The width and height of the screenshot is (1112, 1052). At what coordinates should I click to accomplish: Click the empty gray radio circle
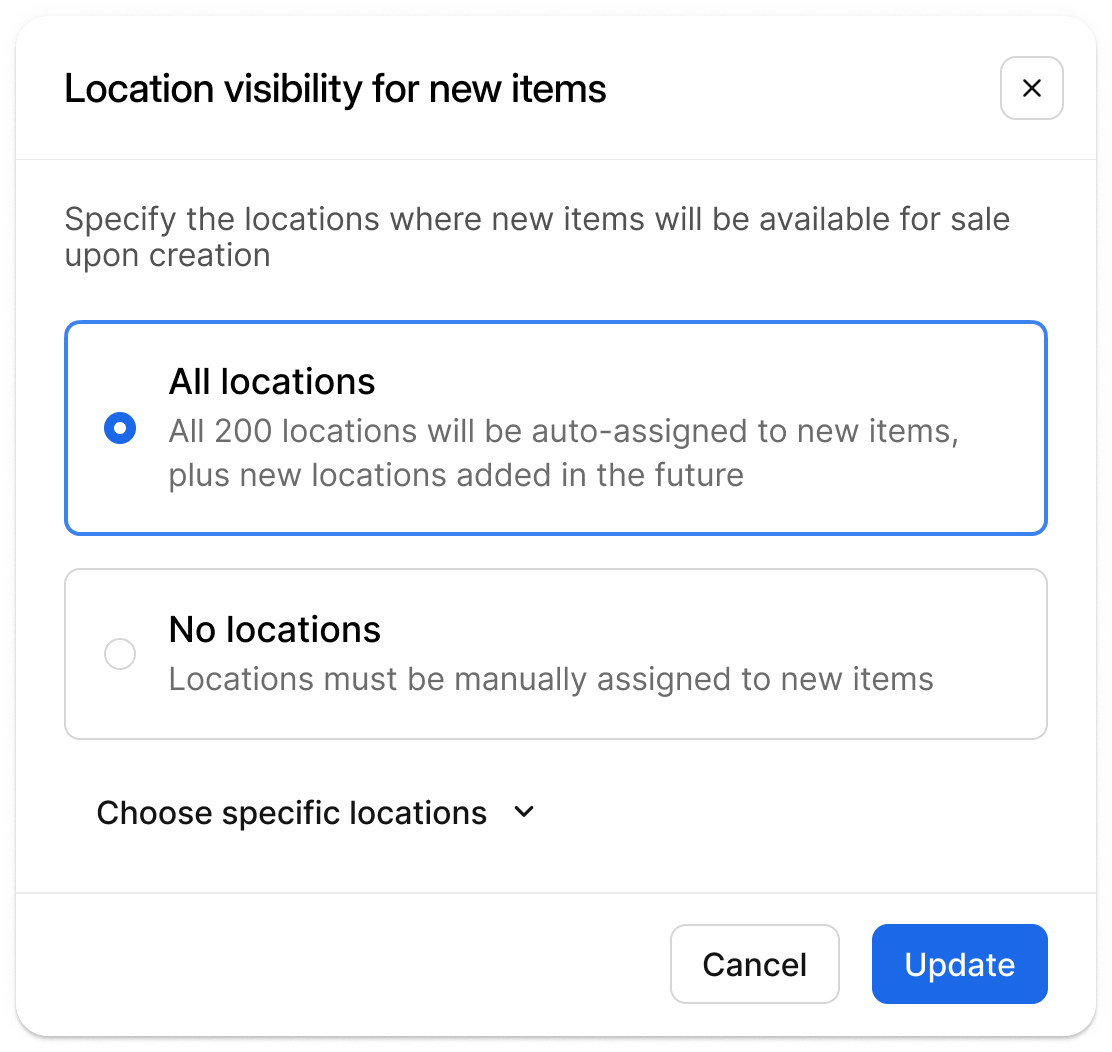point(120,655)
